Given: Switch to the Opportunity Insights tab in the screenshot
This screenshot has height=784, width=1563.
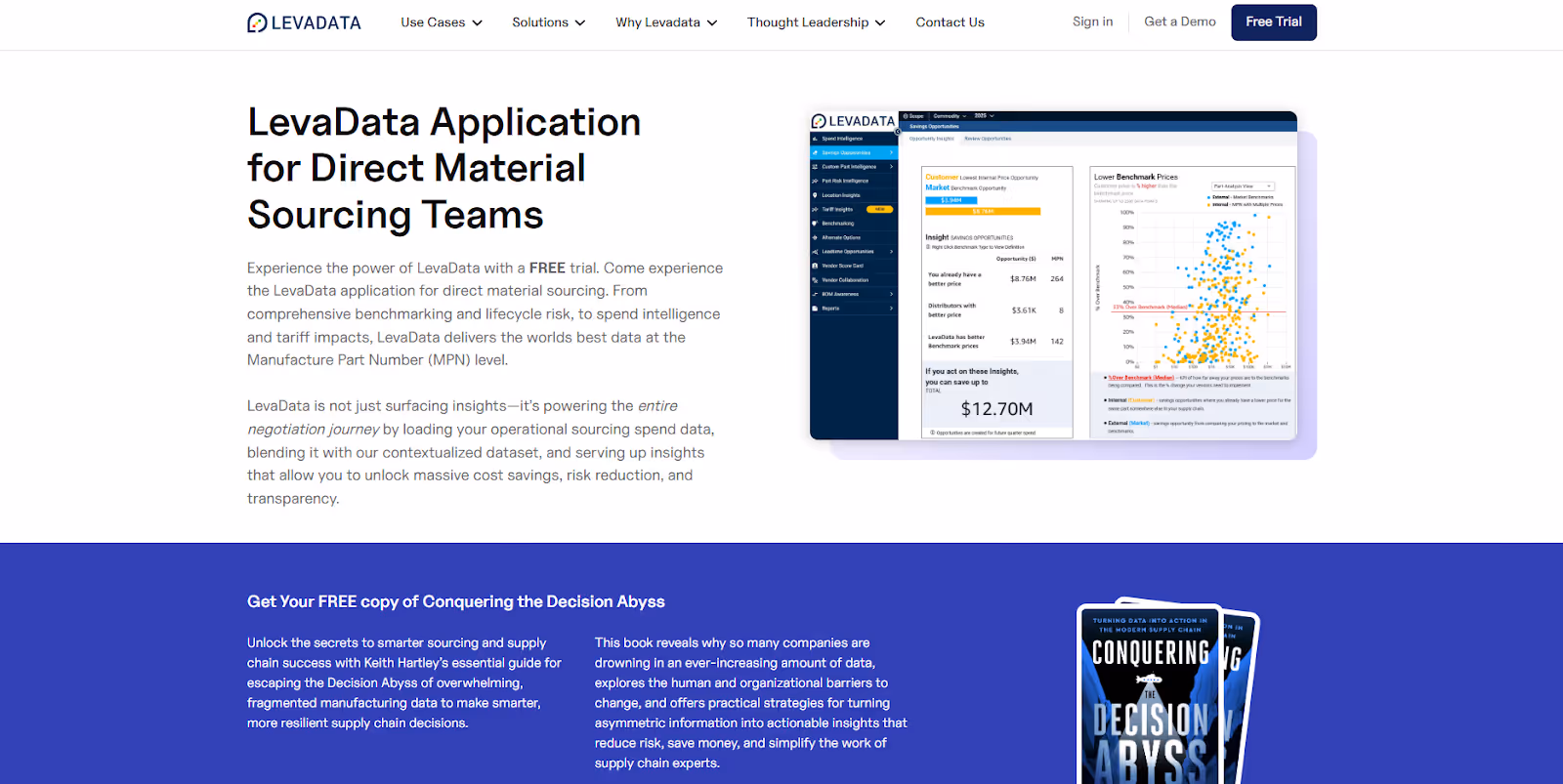Looking at the screenshot, I should [x=932, y=139].
